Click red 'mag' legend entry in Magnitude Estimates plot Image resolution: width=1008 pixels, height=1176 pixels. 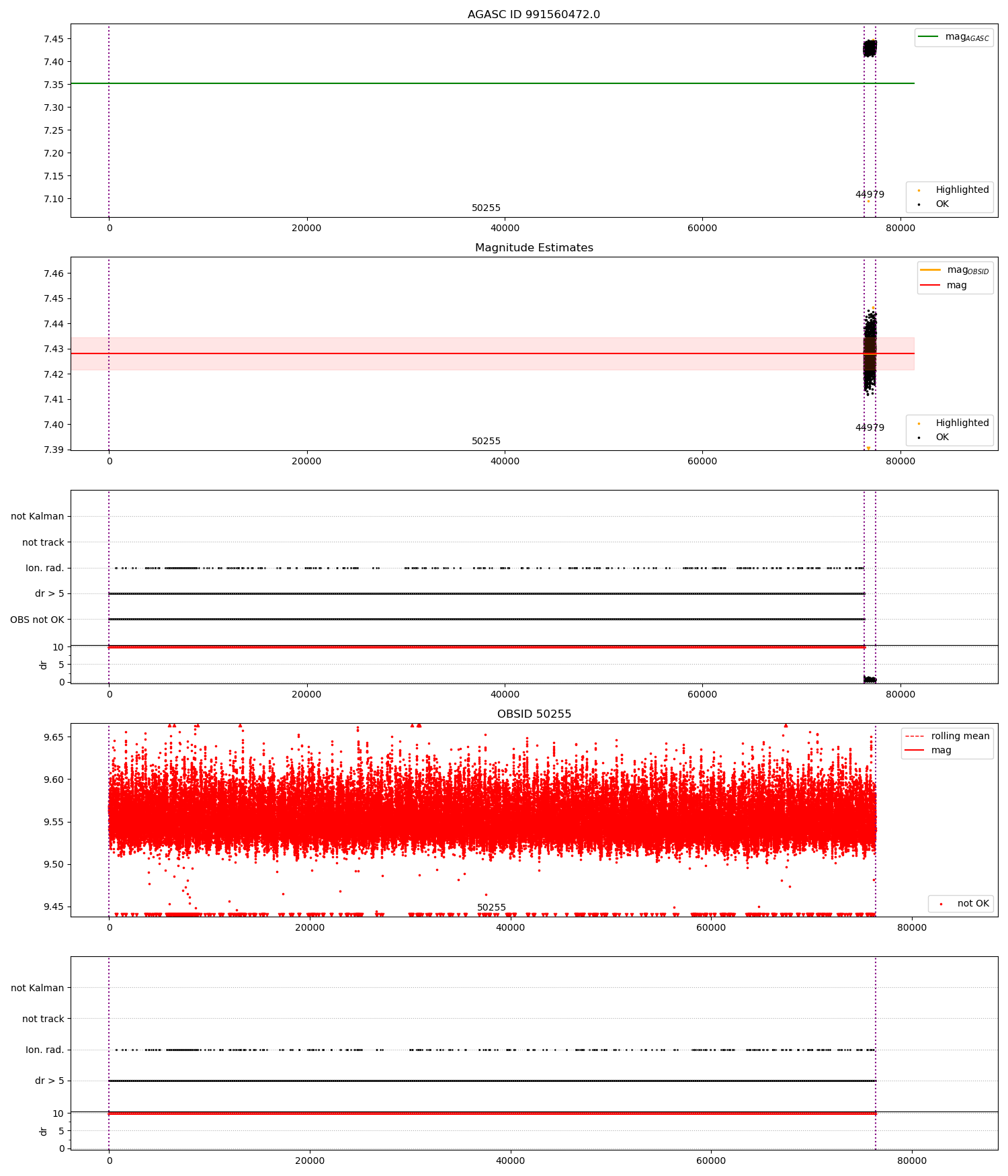(943, 286)
